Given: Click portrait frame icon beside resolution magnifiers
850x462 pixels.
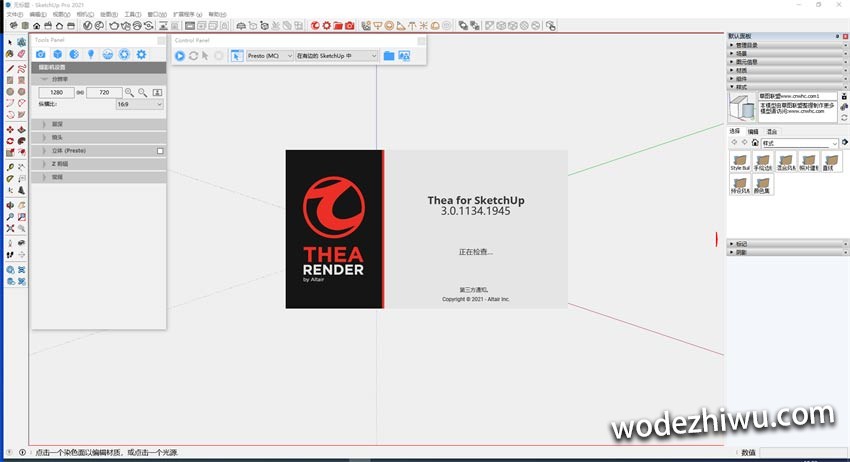Looking at the screenshot, I should [157, 93].
